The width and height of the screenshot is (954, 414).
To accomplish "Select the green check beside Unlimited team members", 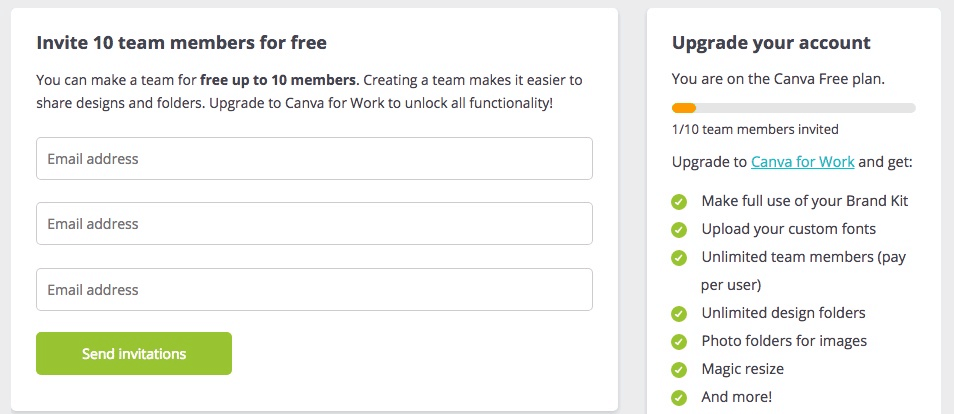I will (x=679, y=258).
